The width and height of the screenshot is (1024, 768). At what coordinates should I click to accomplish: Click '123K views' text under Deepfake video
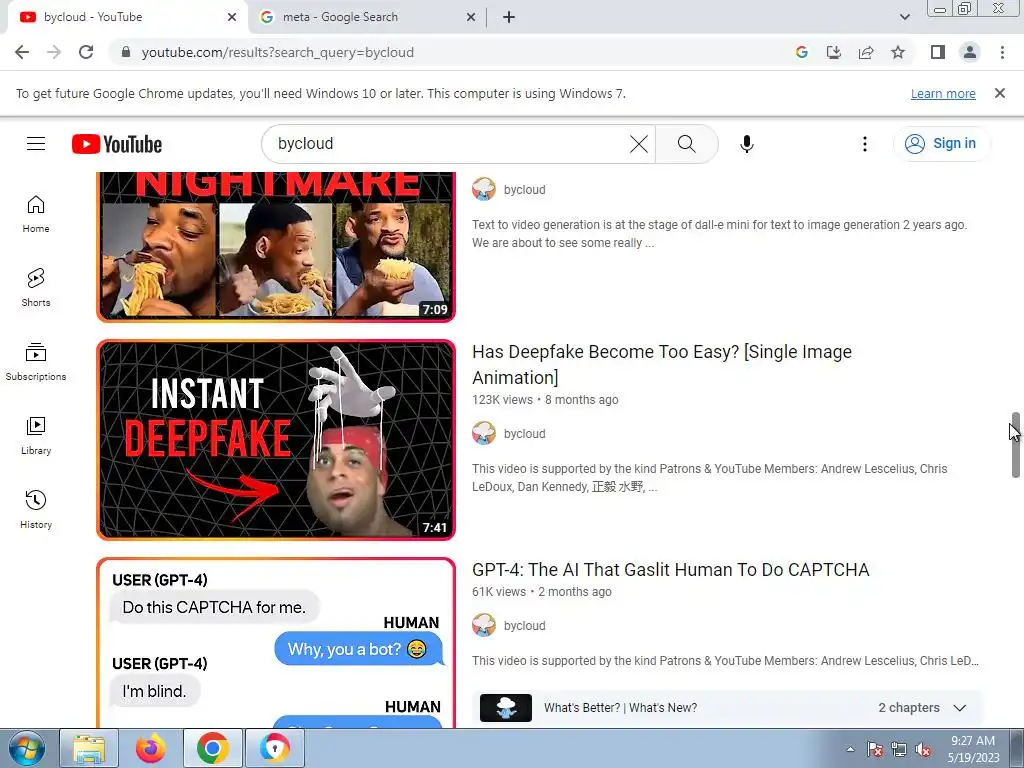click(502, 400)
